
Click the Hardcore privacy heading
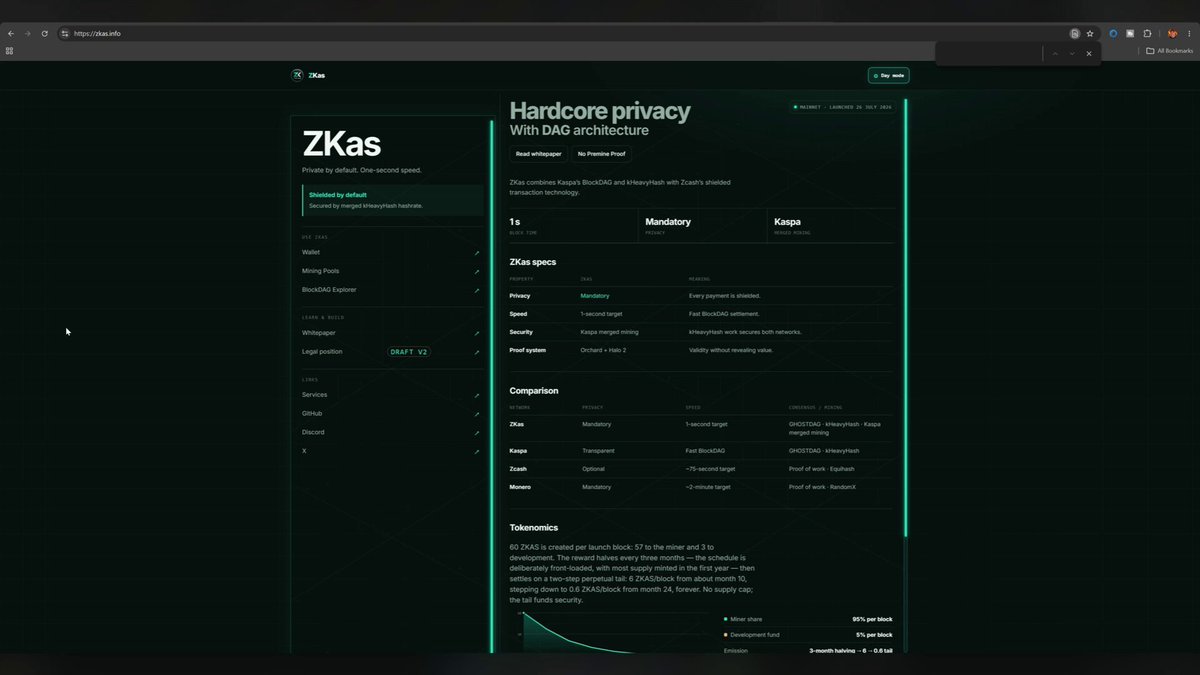pyautogui.click(x=600, y=111)
